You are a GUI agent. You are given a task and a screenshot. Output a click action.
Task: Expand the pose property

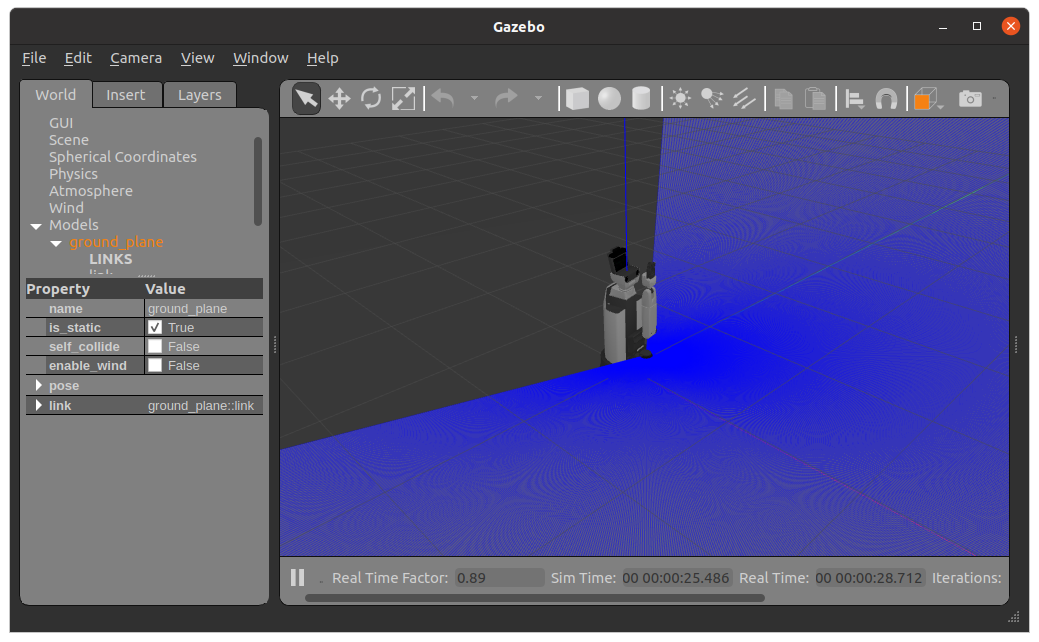(x=39, y=386)
